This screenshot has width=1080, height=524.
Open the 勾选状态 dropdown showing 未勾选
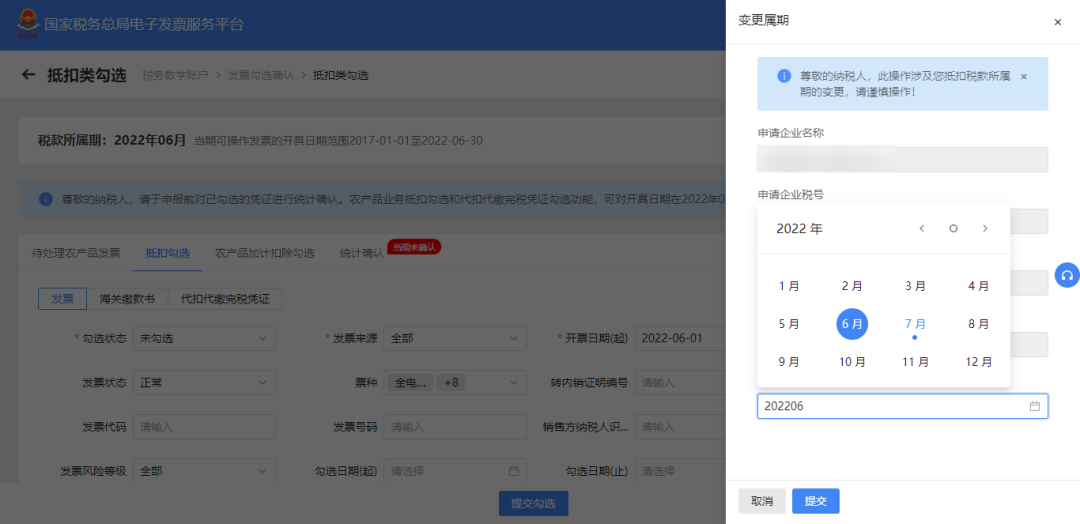(x=204, y=338)
